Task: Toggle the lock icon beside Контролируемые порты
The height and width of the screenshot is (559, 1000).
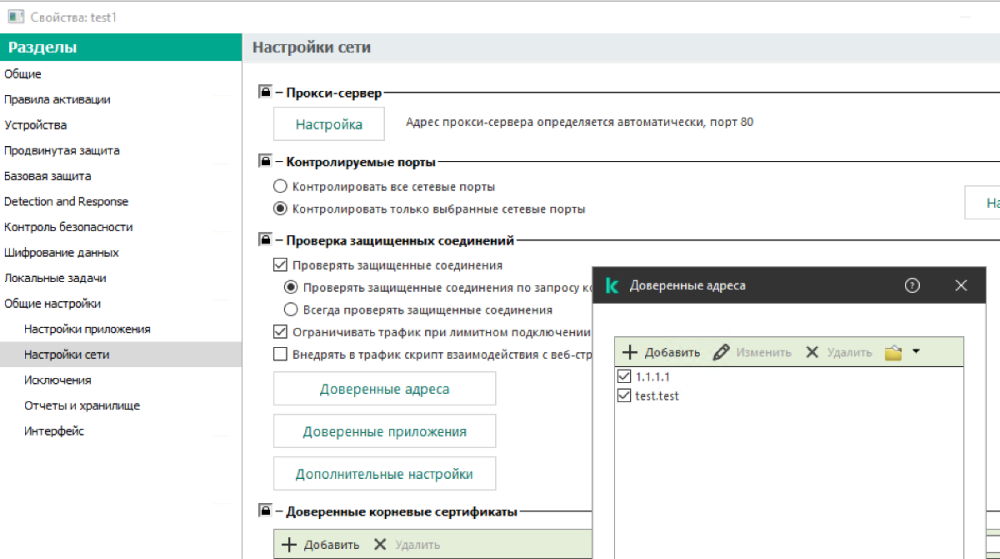Action: point(265,161)
